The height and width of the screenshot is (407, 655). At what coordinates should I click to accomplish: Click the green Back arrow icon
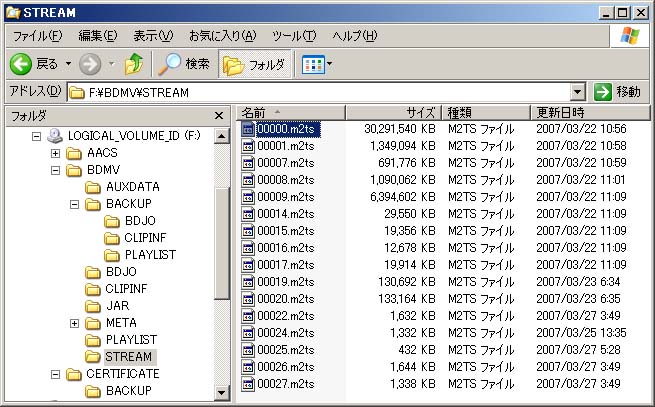(20, 64)
